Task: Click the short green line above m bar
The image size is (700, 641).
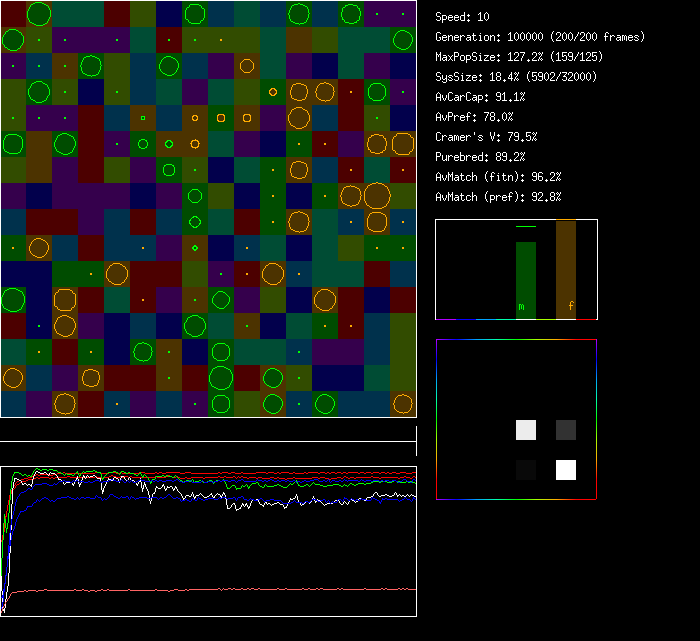Action: tap(526, 228)
